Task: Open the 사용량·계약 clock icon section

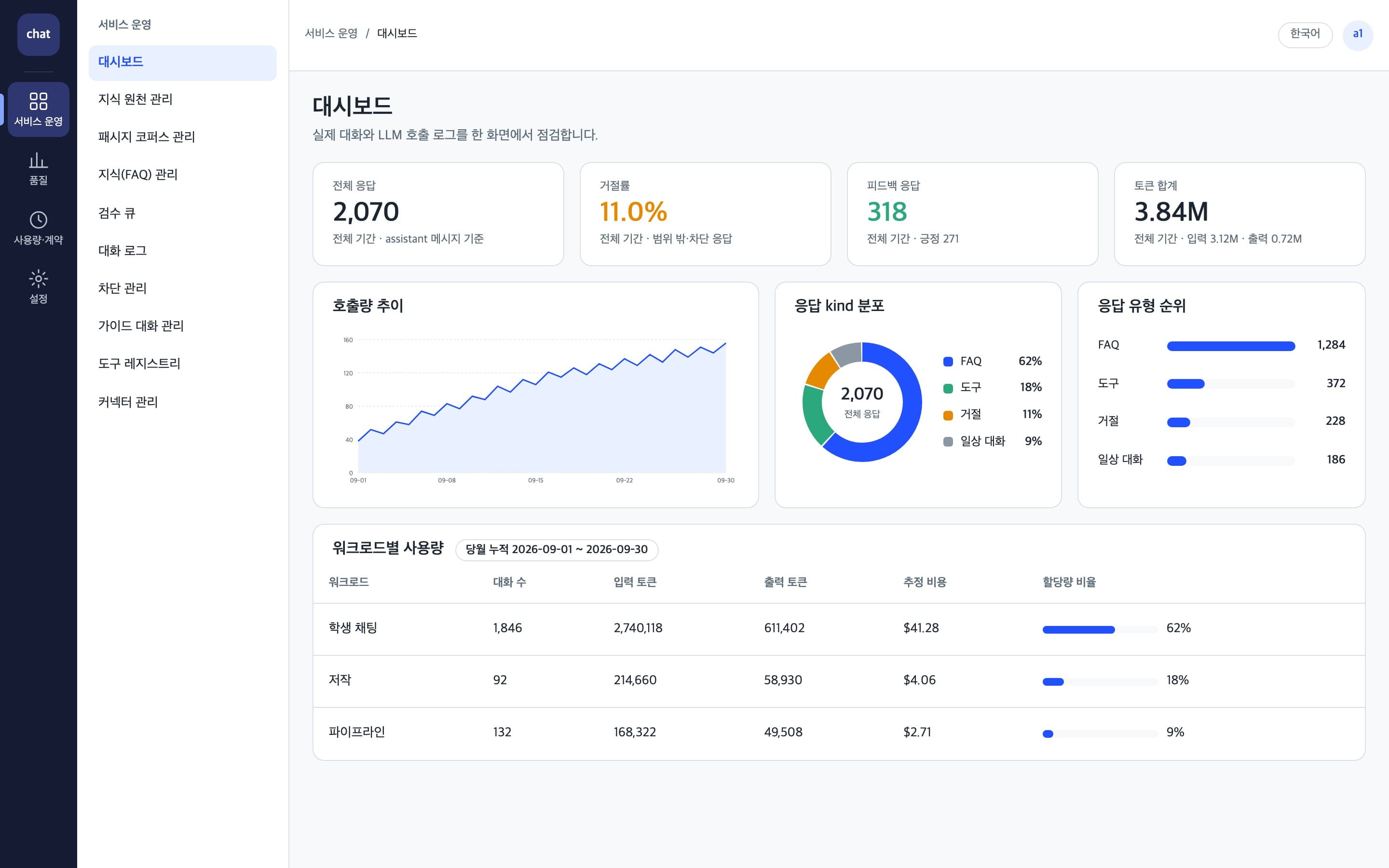Action: (39, 229)
